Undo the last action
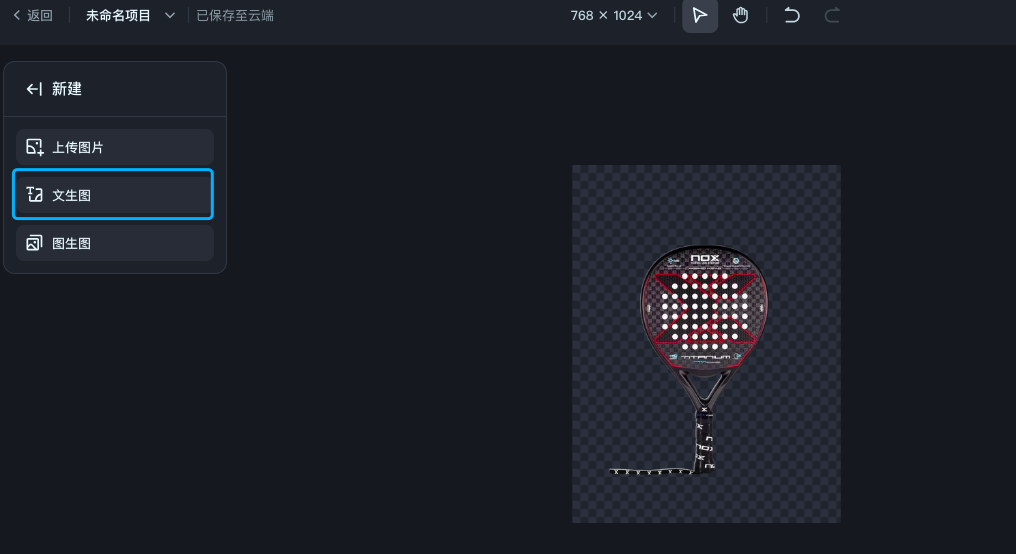1016x554 pixels. (792, 16)
